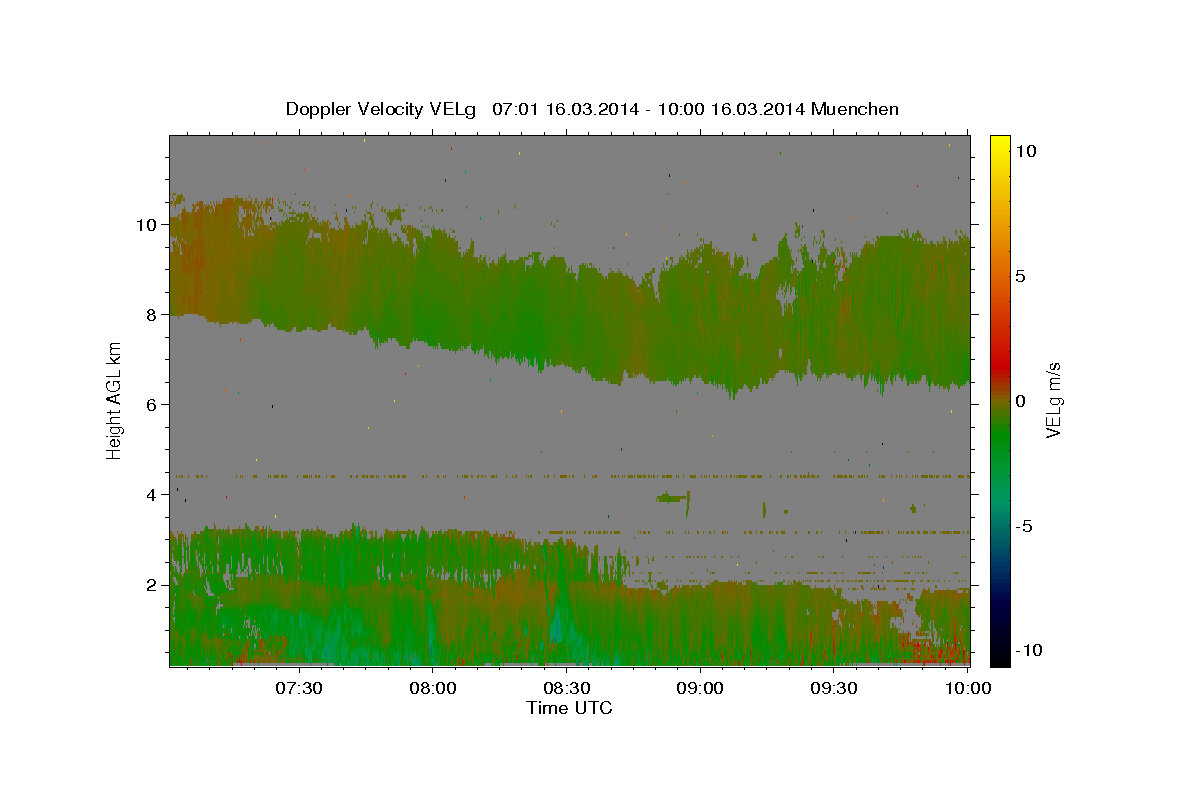
Task: Click the small green echo patch near 4 km
Action: click(x=671, y=497)
